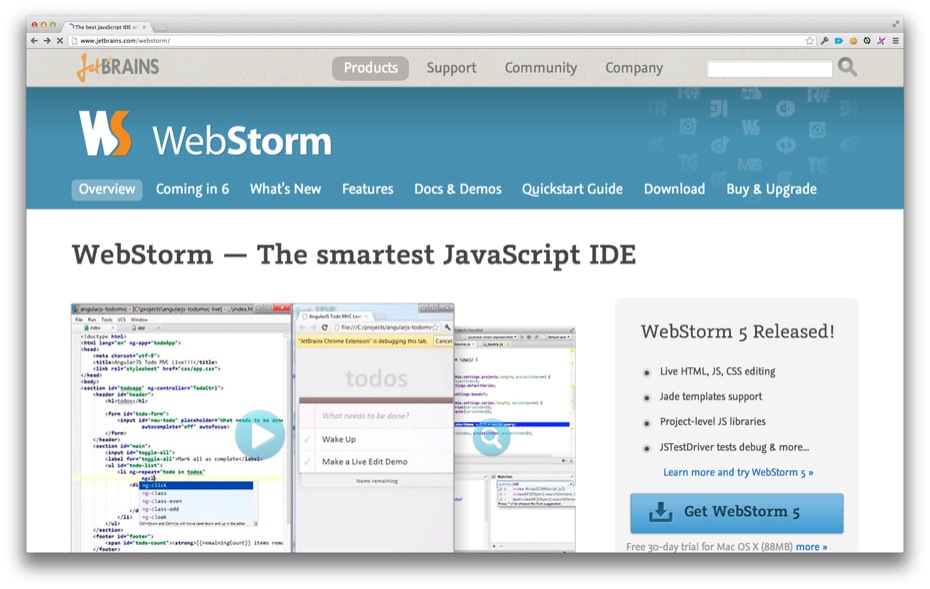Click the JetBrains logo
The height and width of the screenshot is (589, 930).
coord(118,67)
